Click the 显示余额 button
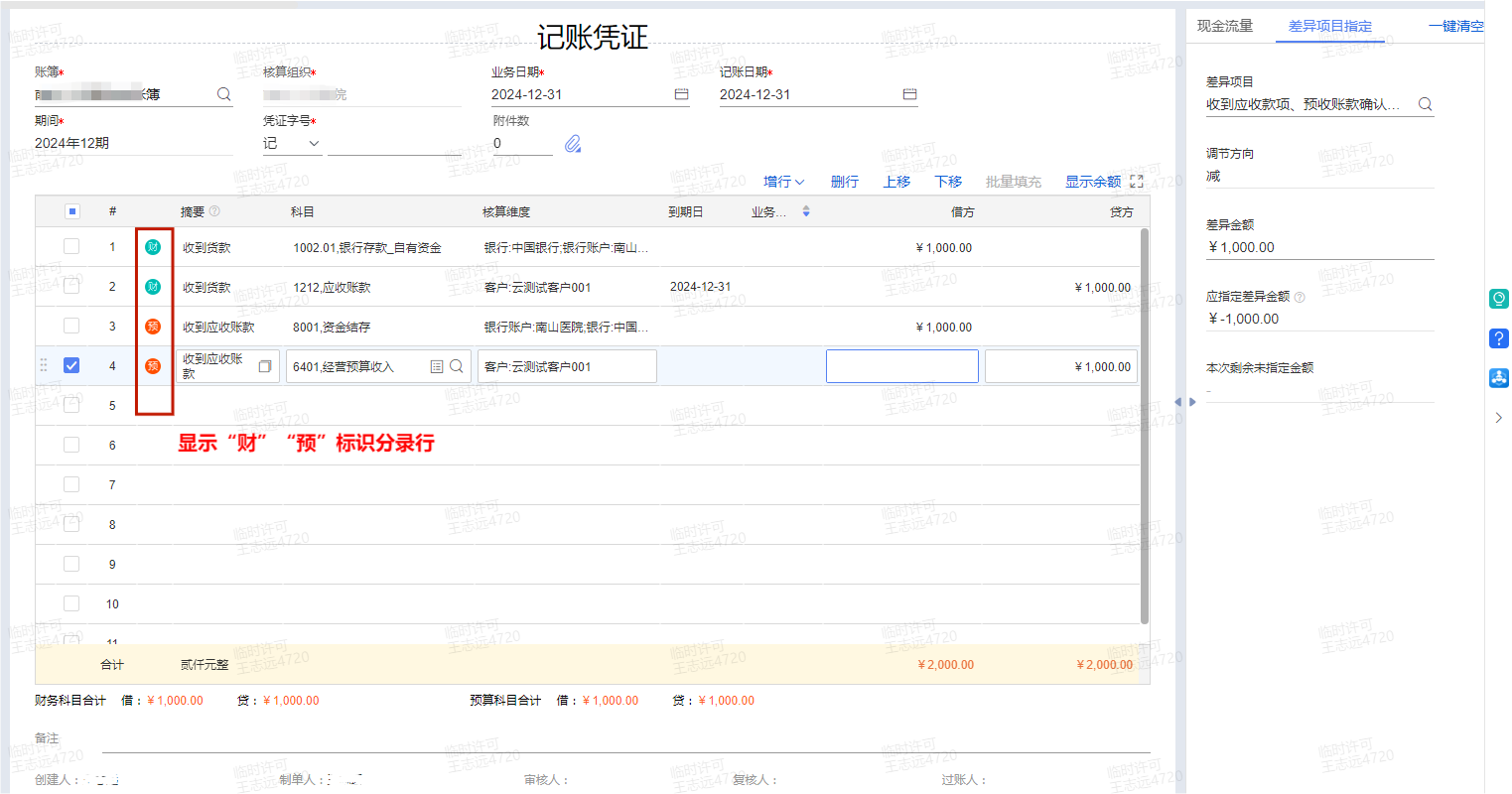Image resolution: width=1512 pixels, height=794 pixels. coord(1093,182)
